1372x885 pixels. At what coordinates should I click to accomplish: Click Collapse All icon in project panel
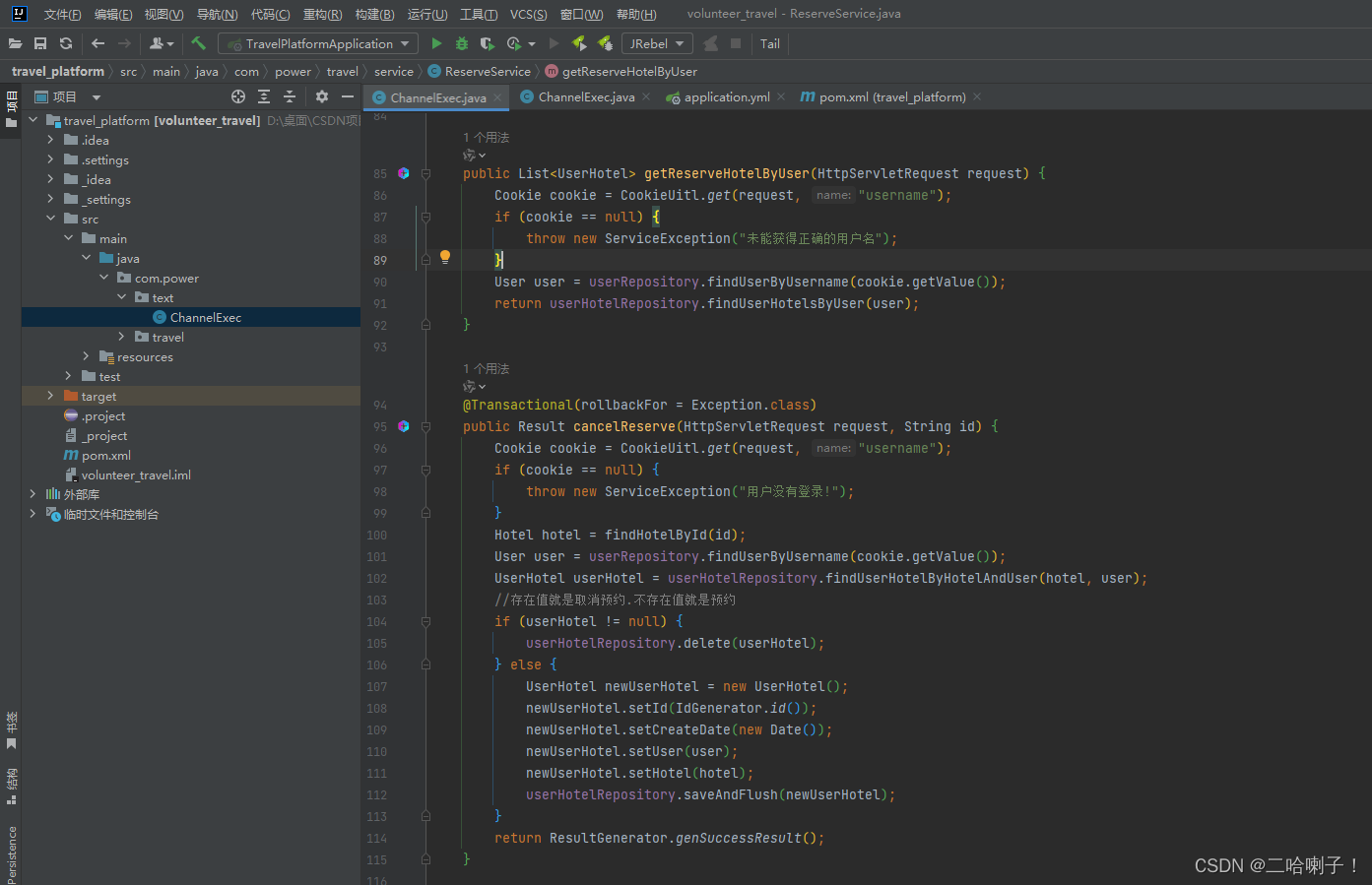[x=290, y=96]
